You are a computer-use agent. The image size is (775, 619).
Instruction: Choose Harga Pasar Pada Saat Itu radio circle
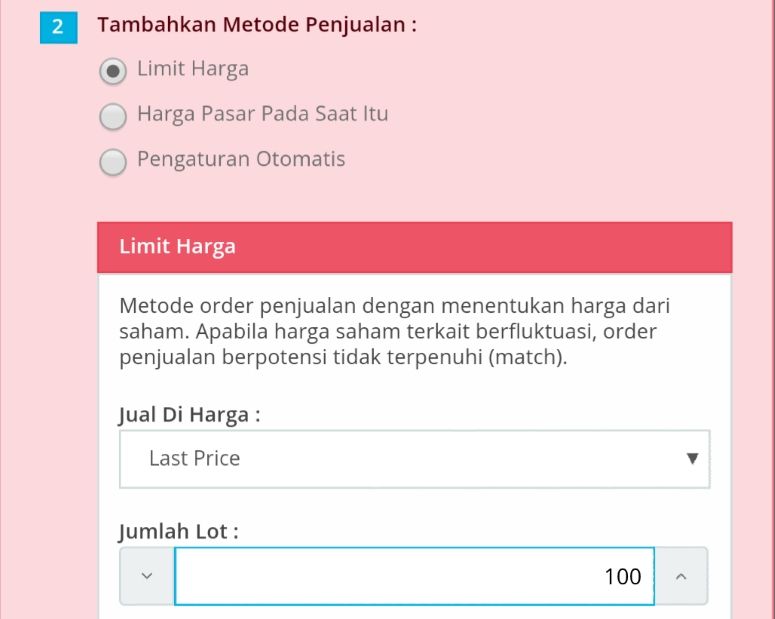point(113,116)
